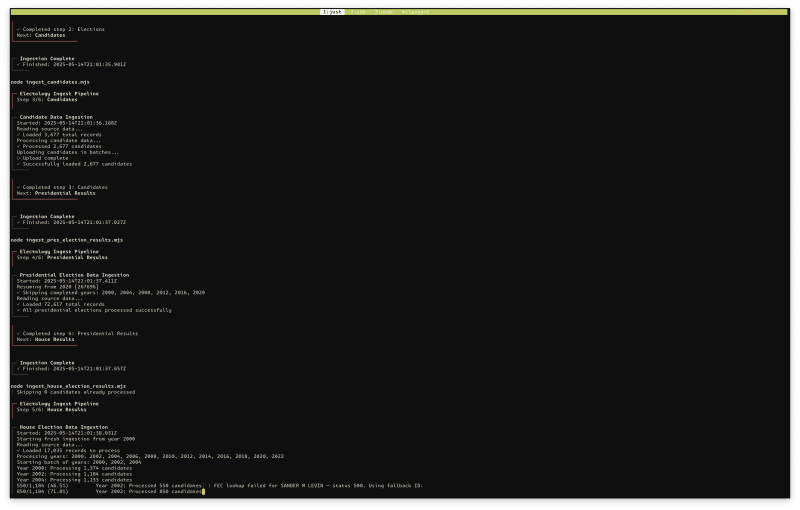Click 'Year 2002: Processed 850 candidates' line
Viewport: 800px width, 510px height.
coord(148,492)
